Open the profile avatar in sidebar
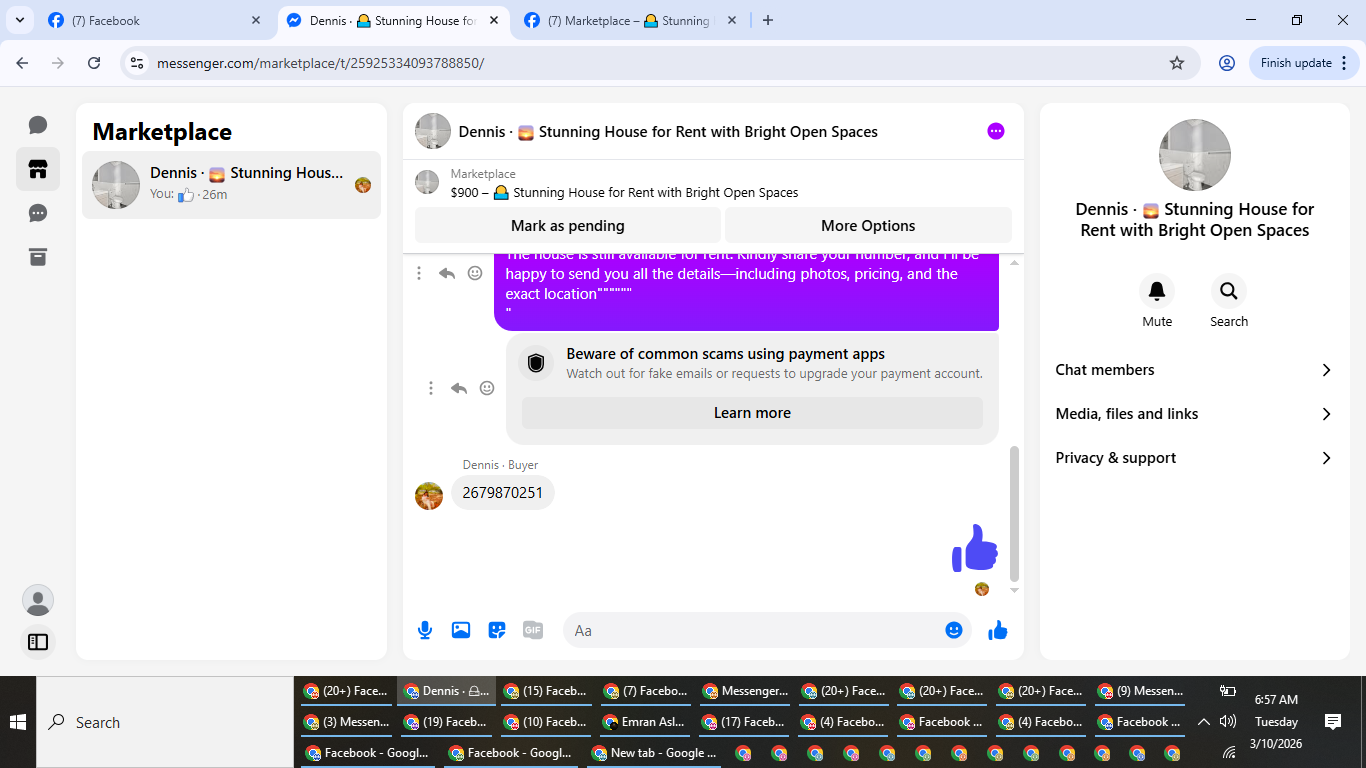Image resolution: width=1366 pixels, height=768 pixels. [x=38, y=601]
